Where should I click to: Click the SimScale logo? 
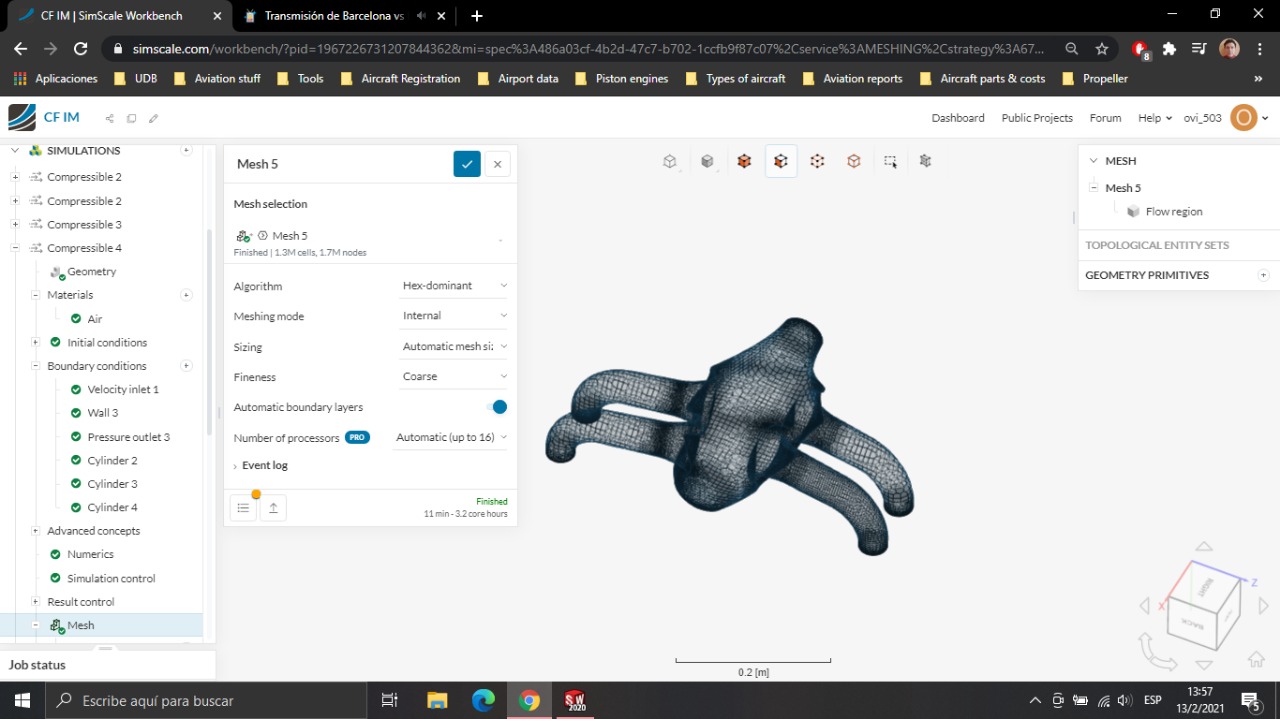point(21,118)
